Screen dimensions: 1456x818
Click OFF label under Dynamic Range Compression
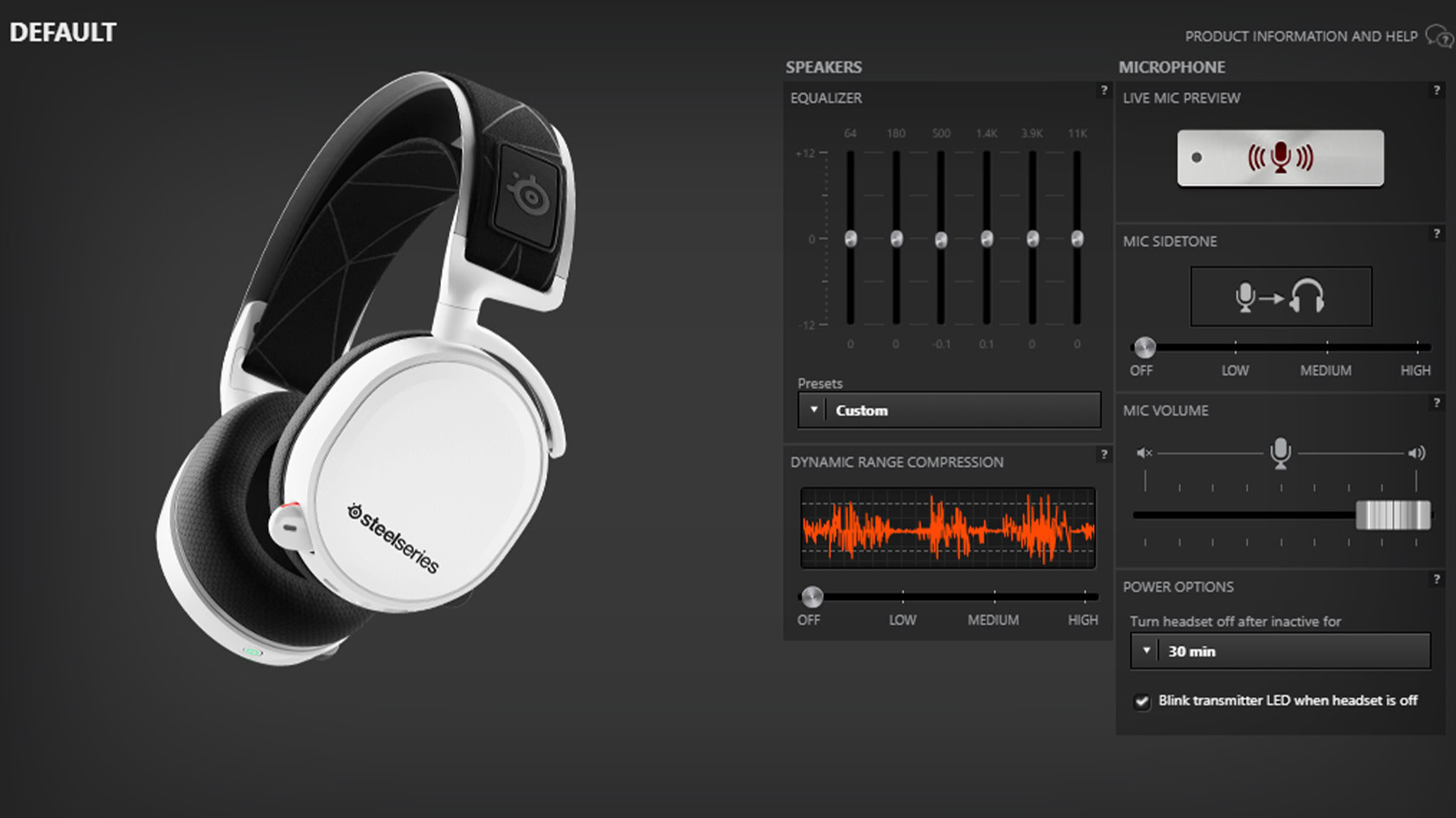pos(808,620)
